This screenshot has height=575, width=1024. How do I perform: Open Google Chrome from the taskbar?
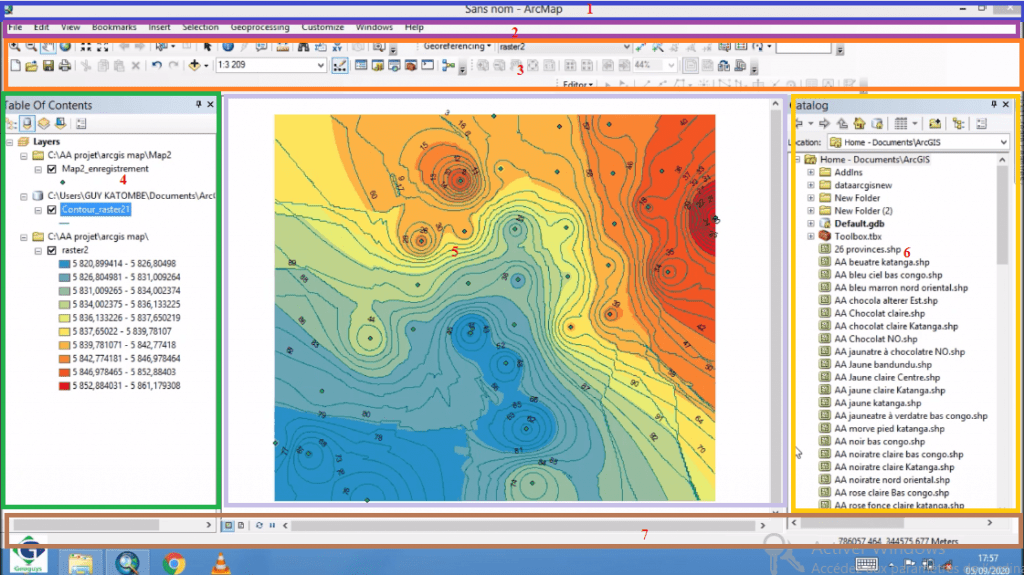tap(174, 562)
